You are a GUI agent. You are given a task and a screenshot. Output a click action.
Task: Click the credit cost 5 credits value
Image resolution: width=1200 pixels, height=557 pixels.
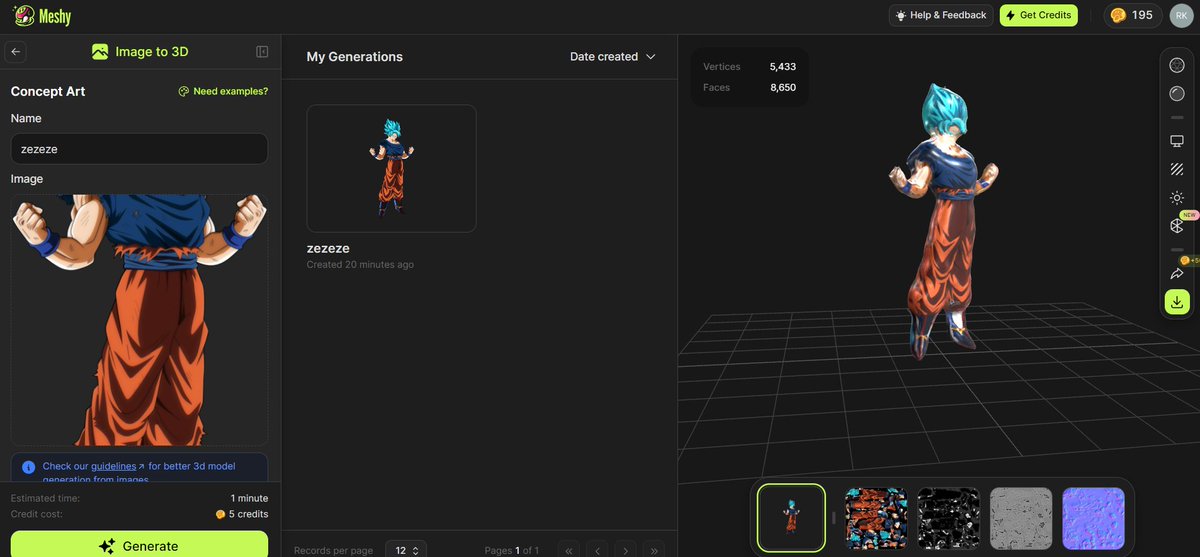pyautogui.click(x=242, y=514)
